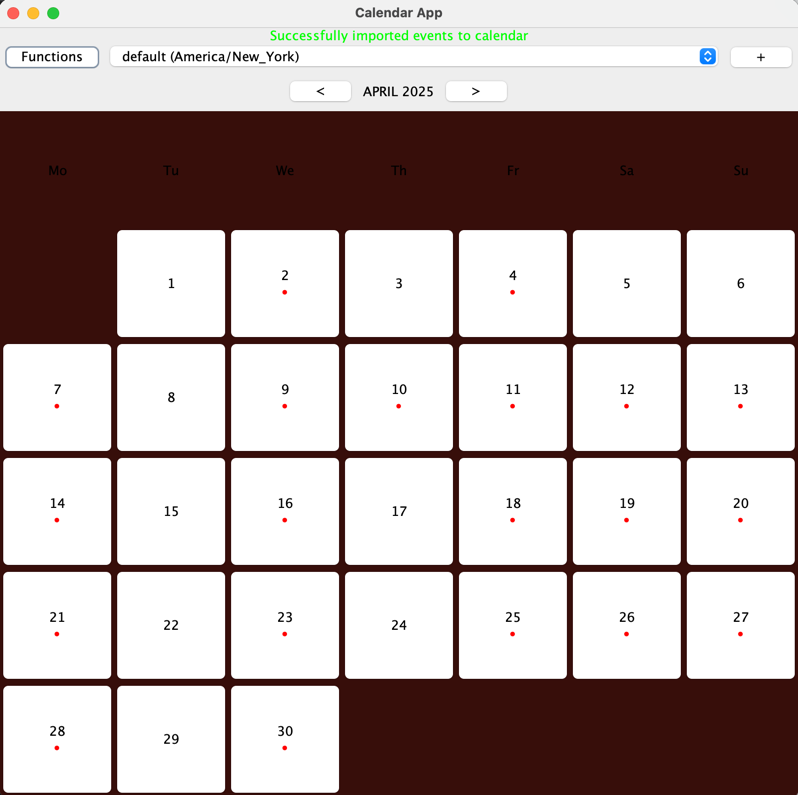Choose April 27 day cell

point(741,626)
